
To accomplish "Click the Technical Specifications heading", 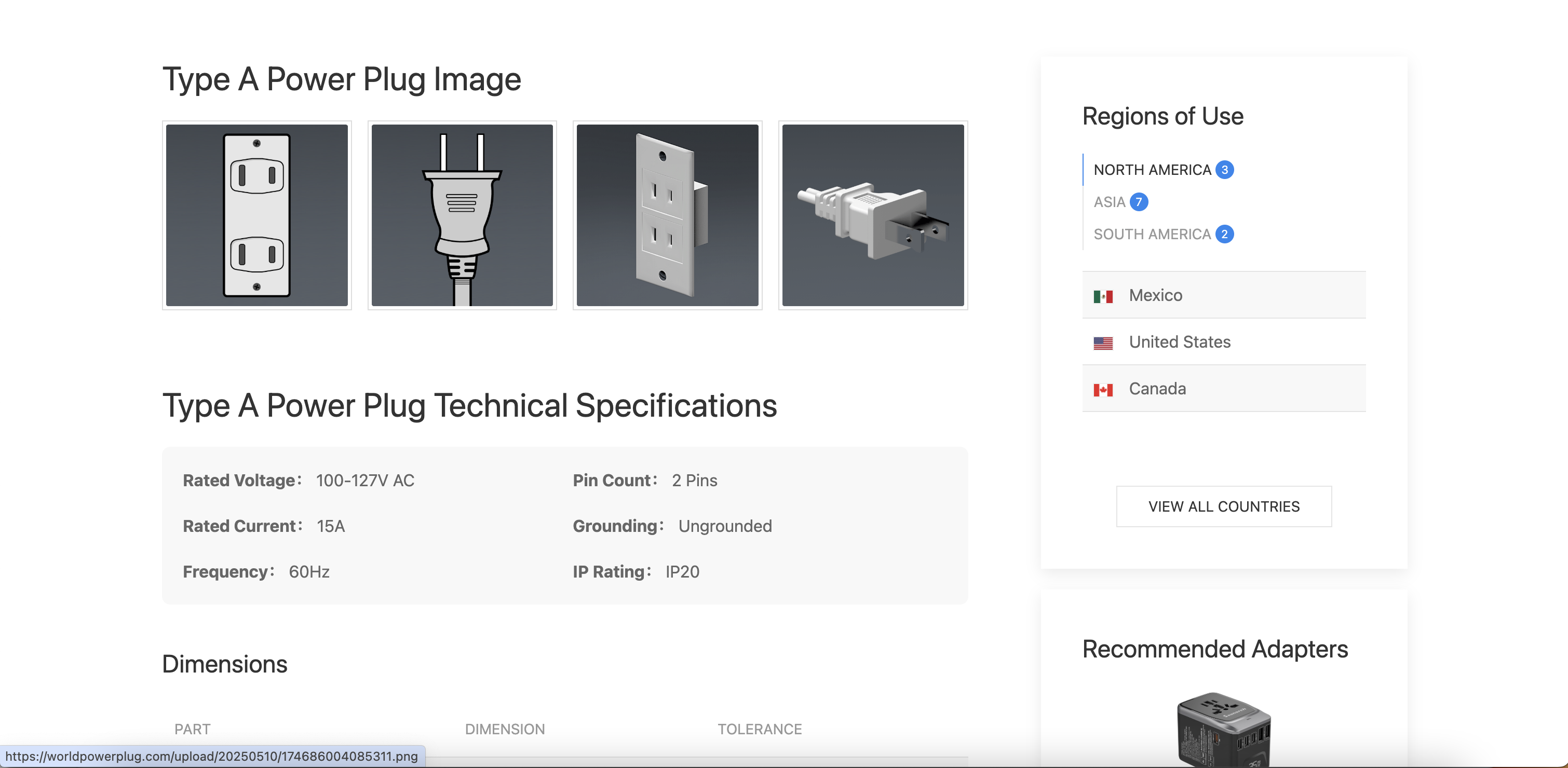I will pyautogui.click(x=469, y=406).
